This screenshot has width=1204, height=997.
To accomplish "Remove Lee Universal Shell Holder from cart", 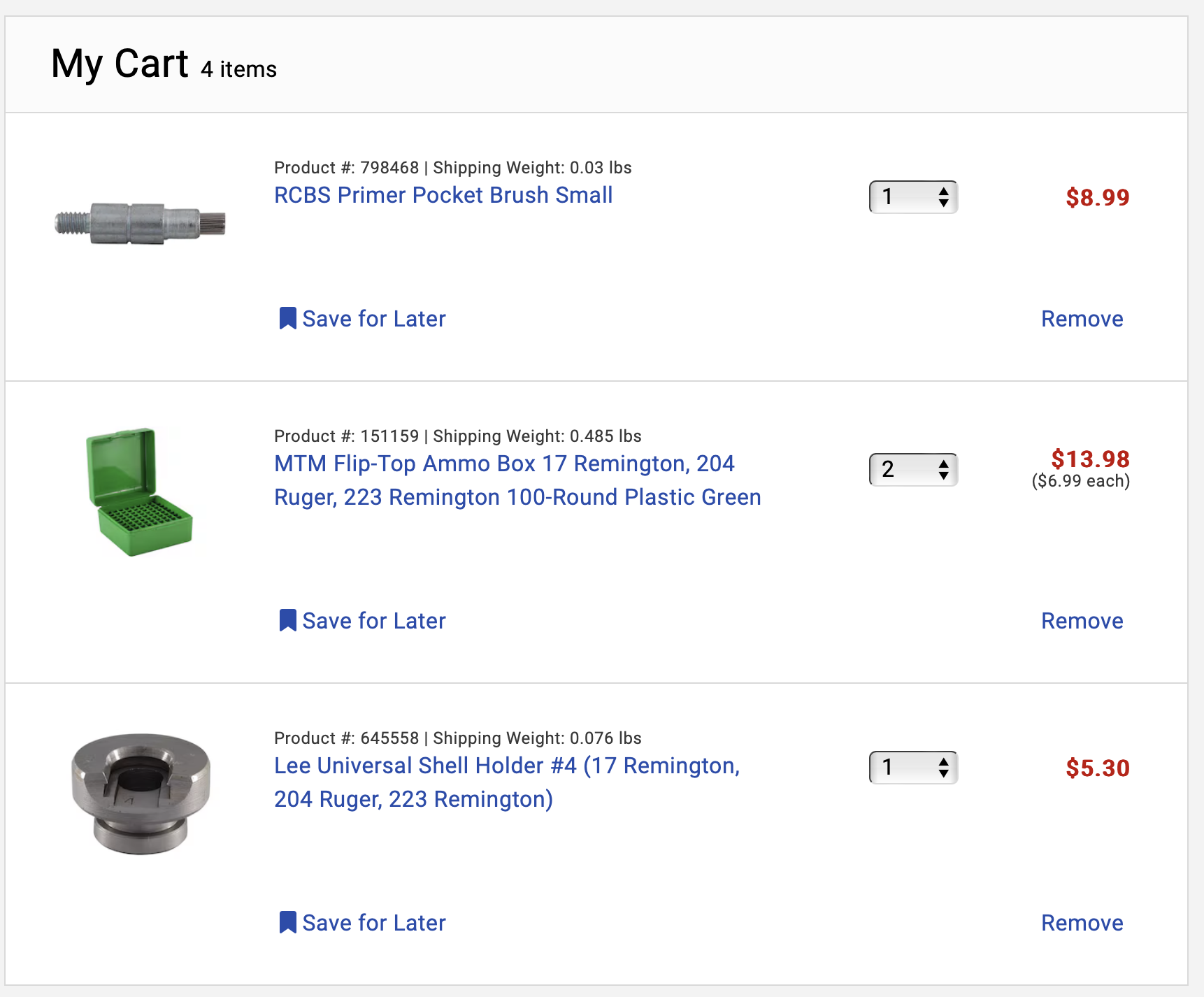I will [x=1082, y=923].
